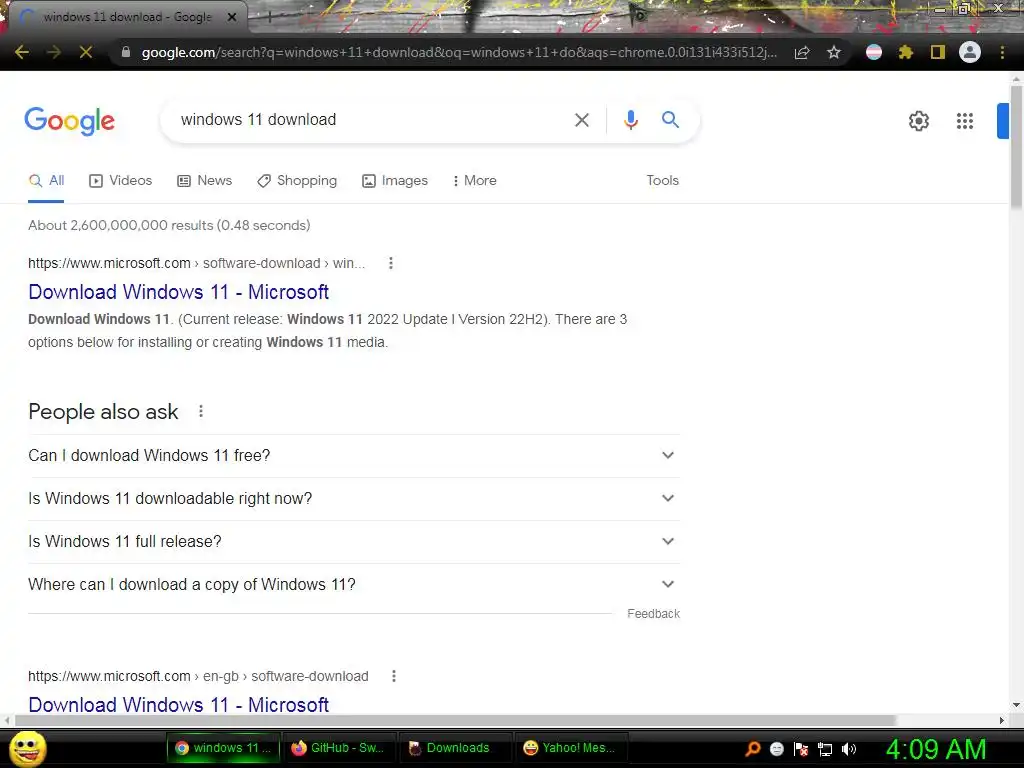Expand 'Can I download Windows 11 free?'
The width and height of the screenshot is (1024, 768).
click(x=354, y=455)
